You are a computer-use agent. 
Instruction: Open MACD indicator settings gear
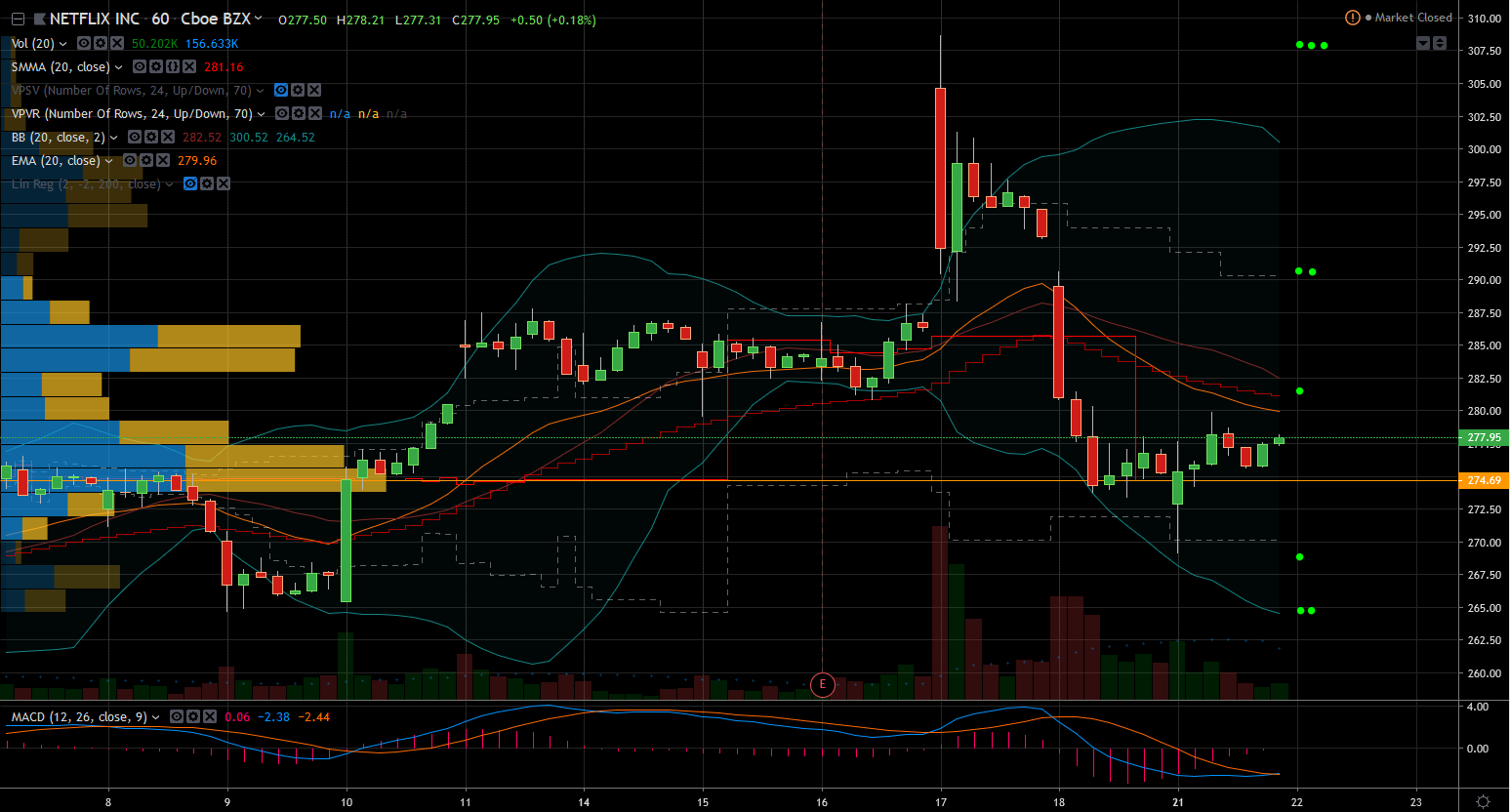193,717
